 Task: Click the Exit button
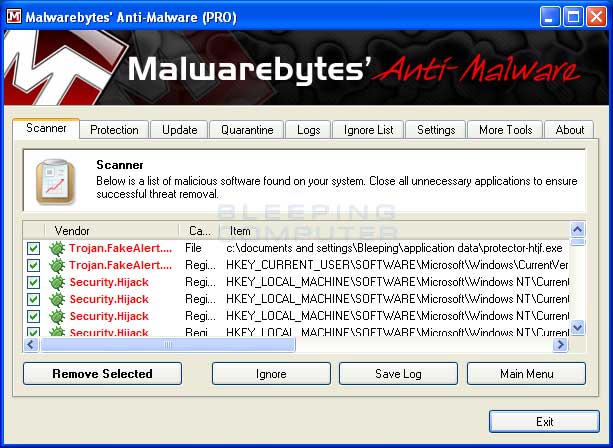[544, 422]
